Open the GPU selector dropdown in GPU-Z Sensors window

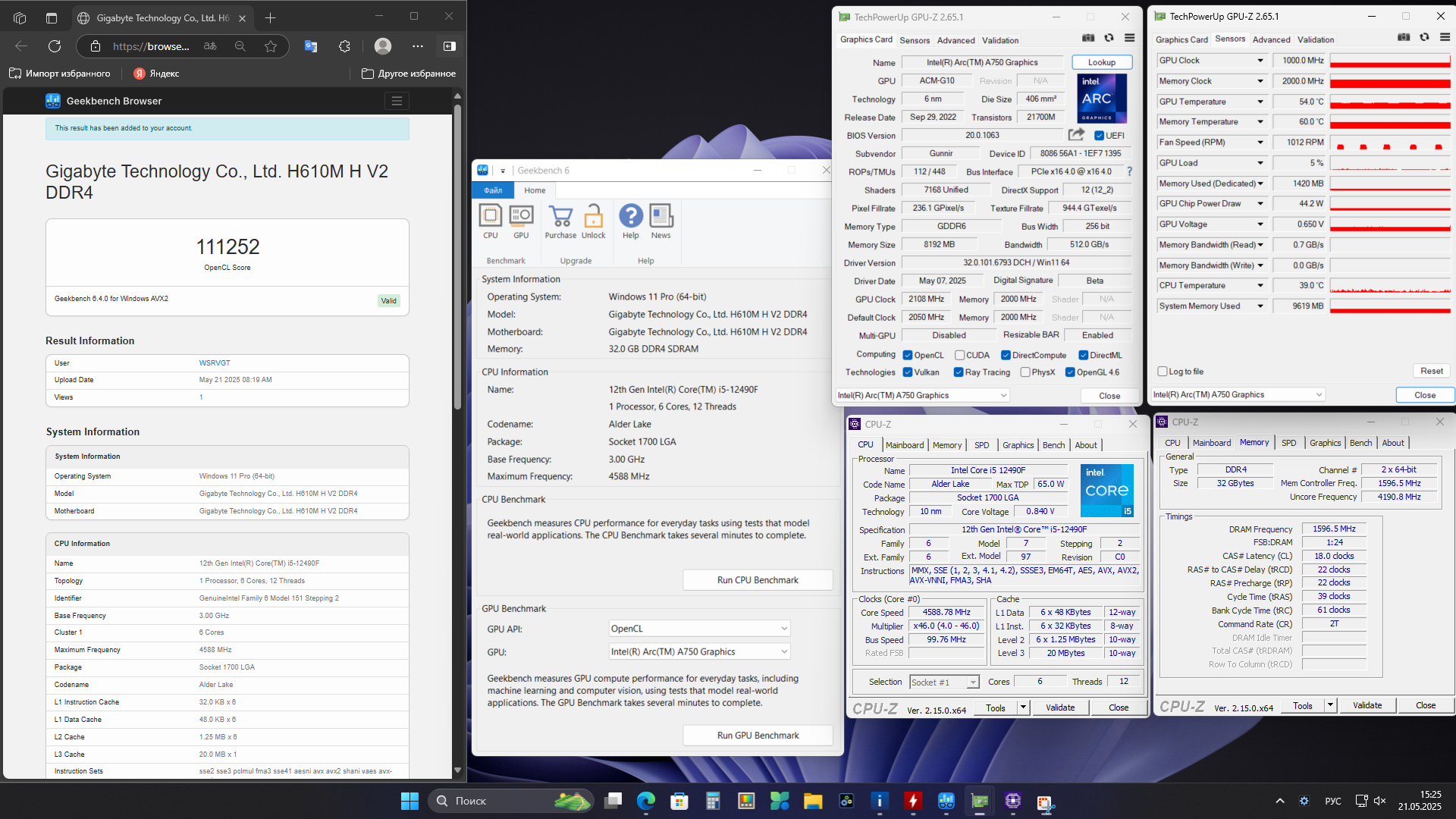[x=1238, y=394]
